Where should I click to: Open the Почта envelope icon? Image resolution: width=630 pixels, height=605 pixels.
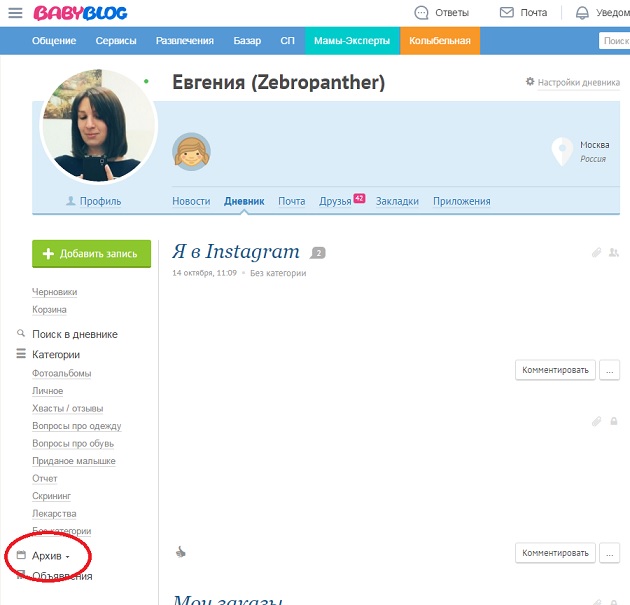(x=507, y=13)
